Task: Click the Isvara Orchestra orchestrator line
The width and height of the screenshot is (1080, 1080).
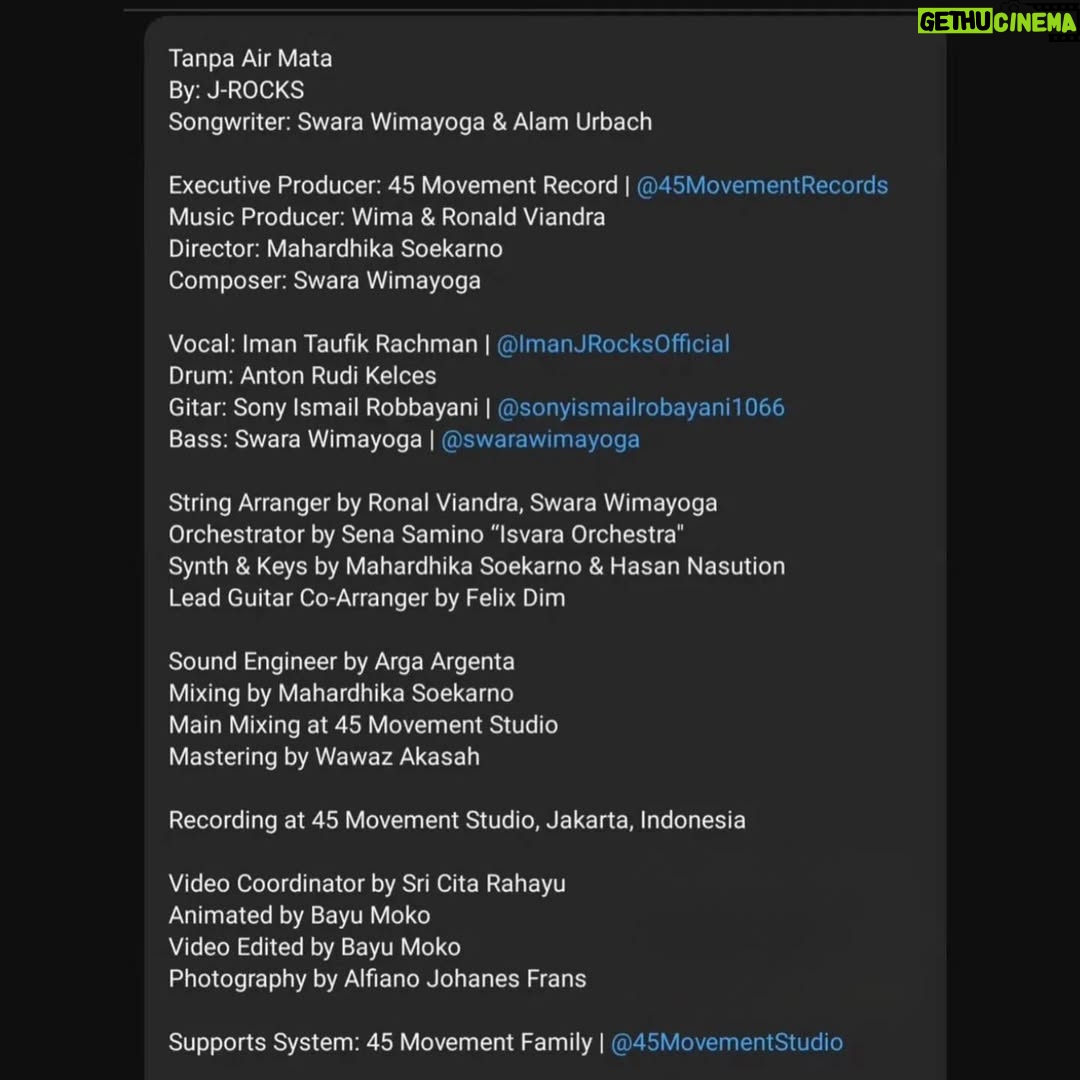Action: [426, 534]
